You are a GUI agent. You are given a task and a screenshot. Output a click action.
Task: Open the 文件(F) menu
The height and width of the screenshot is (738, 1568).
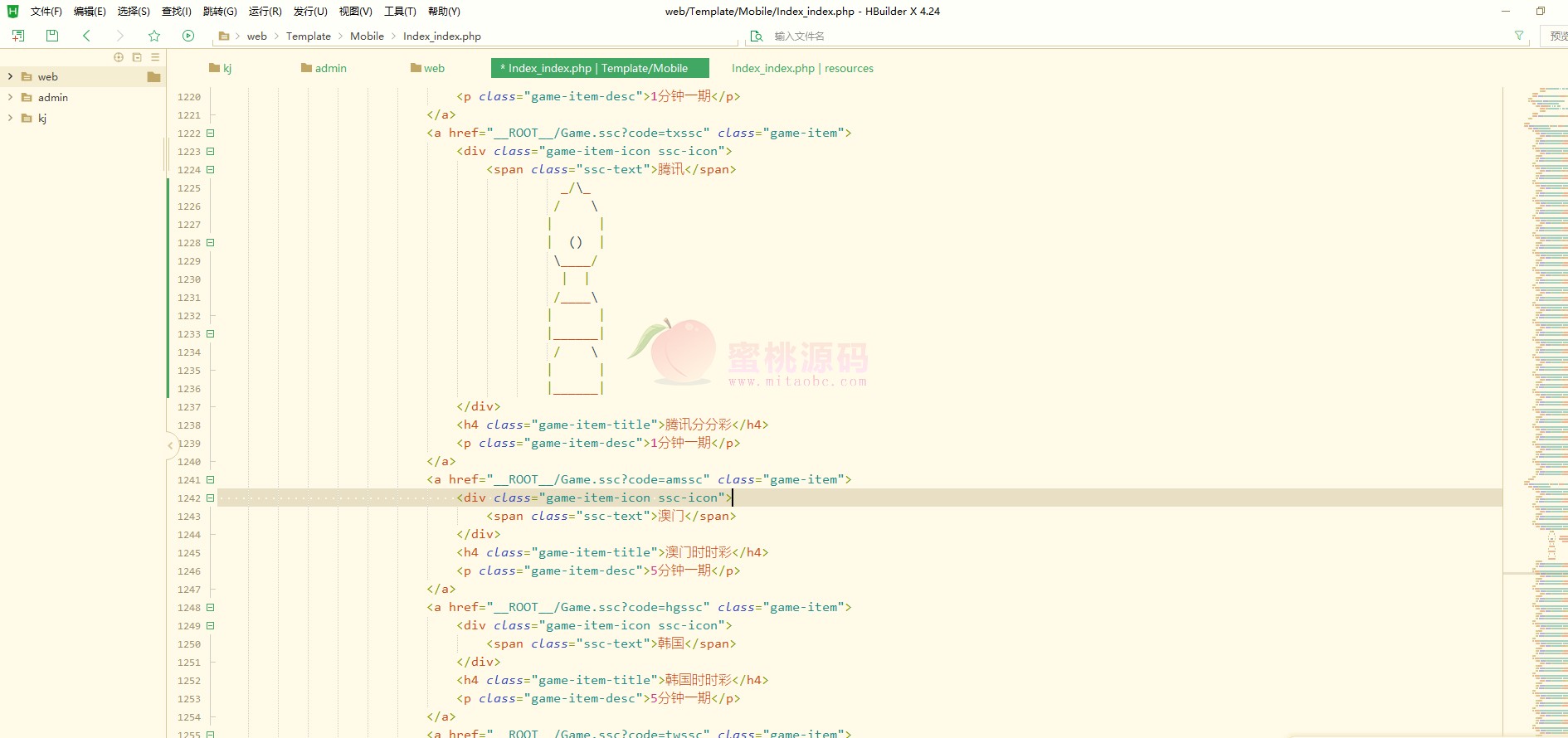(46, 12)
